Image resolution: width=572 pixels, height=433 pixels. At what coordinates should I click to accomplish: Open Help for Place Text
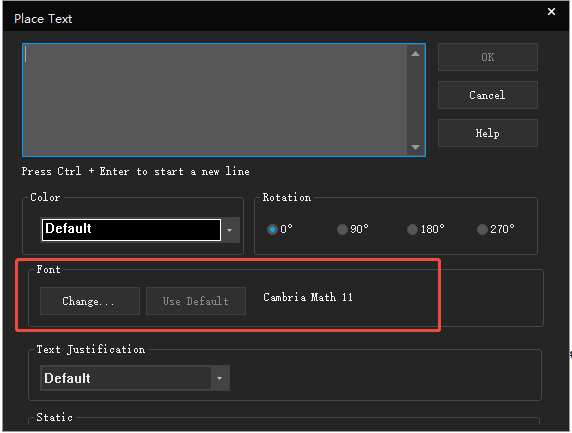pos(488,133)
